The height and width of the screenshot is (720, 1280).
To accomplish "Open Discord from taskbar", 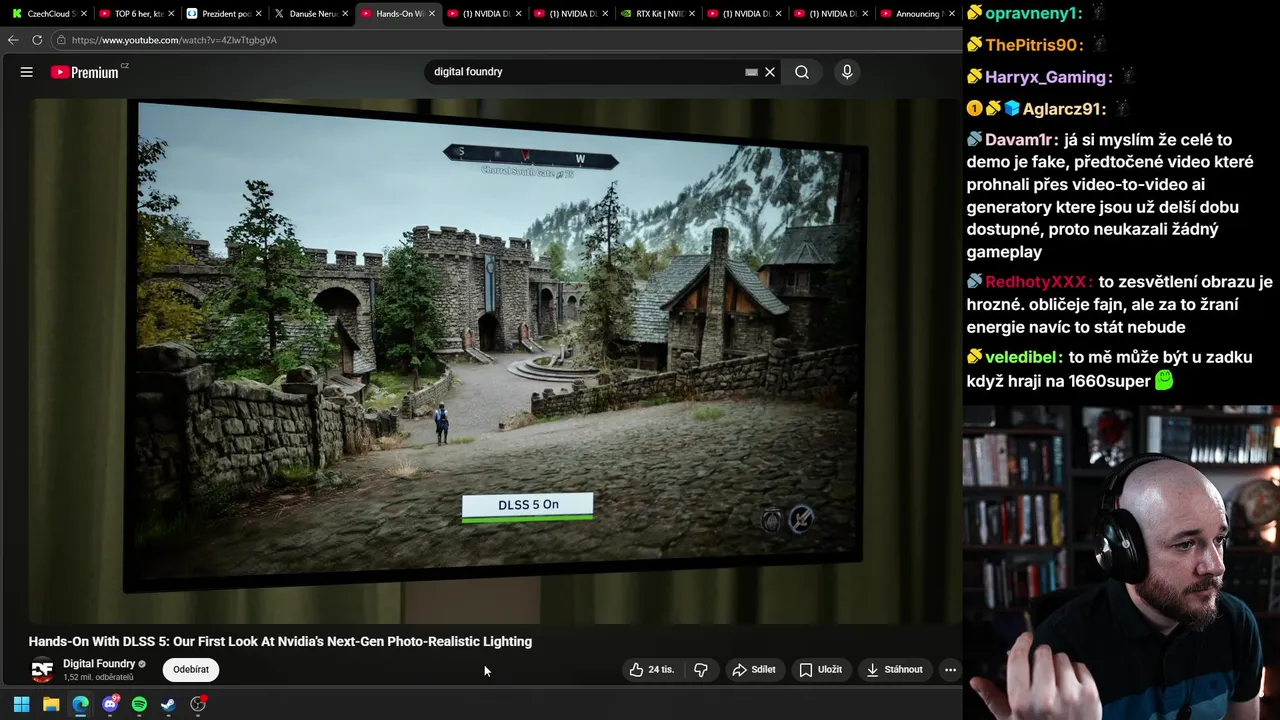I will [x=110, y=704].
